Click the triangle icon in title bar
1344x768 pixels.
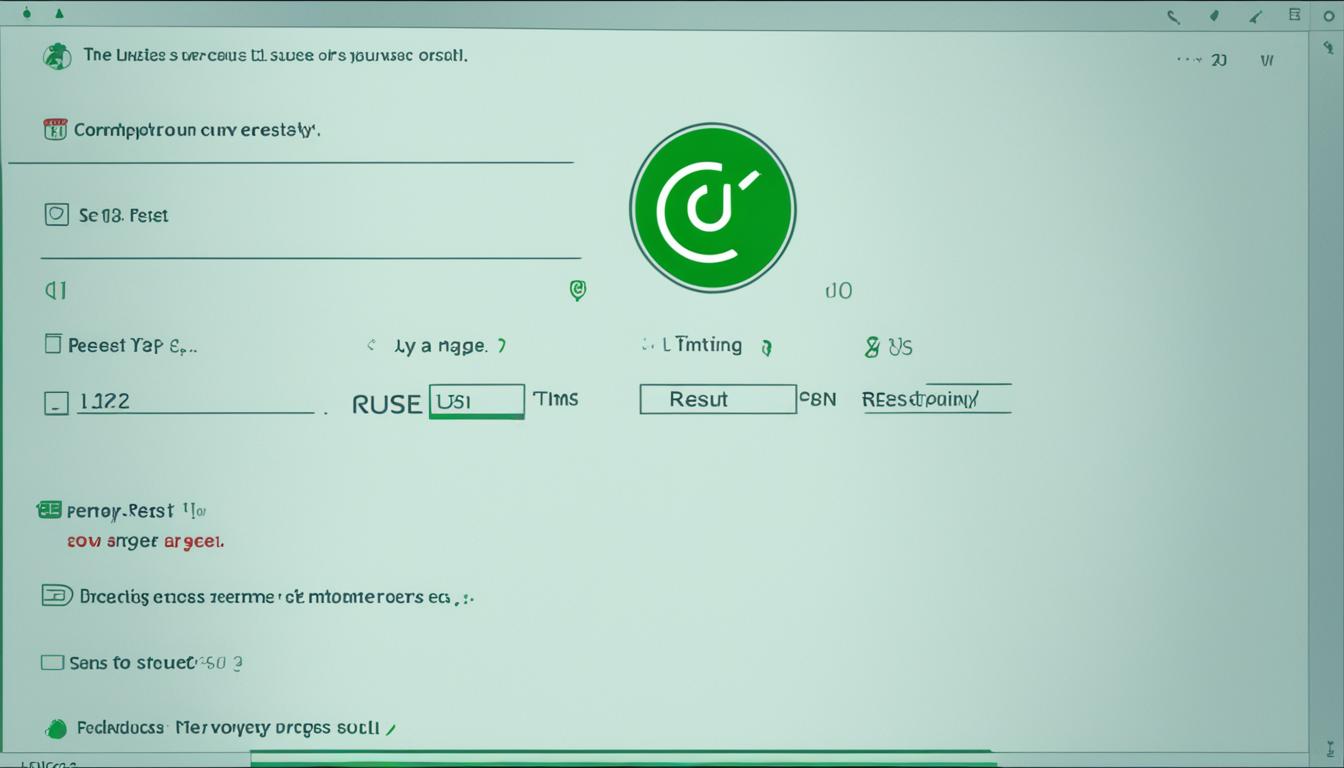pyautogui.click(x=59, y=14)
